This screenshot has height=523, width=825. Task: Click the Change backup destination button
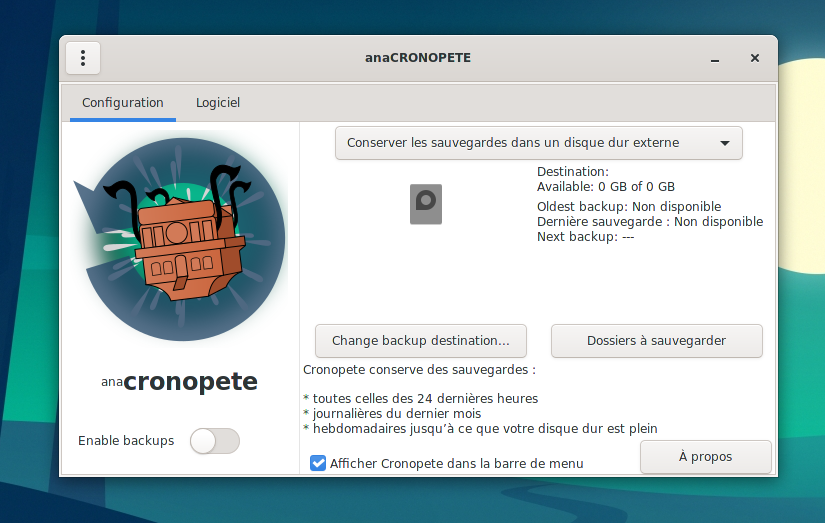coord(421,341)
